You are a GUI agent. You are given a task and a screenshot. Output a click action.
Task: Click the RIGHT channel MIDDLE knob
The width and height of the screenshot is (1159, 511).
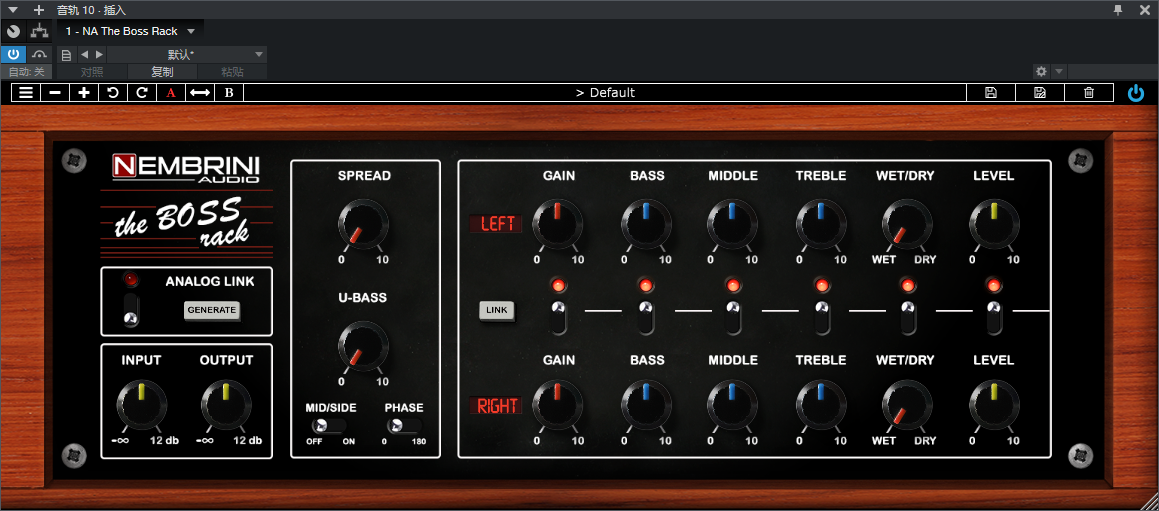[x=733, y=405]
